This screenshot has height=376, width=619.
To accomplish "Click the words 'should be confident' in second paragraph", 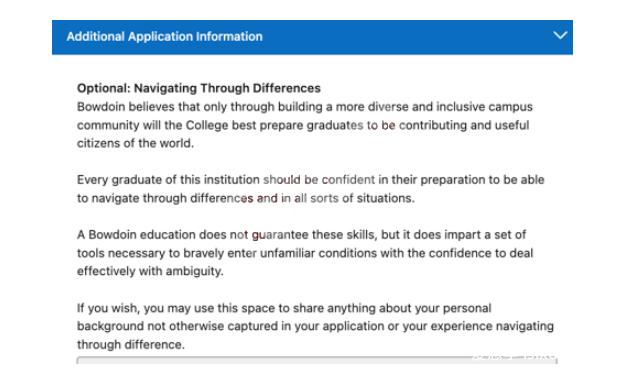I will pyautogui.click(x=319, y=180).
